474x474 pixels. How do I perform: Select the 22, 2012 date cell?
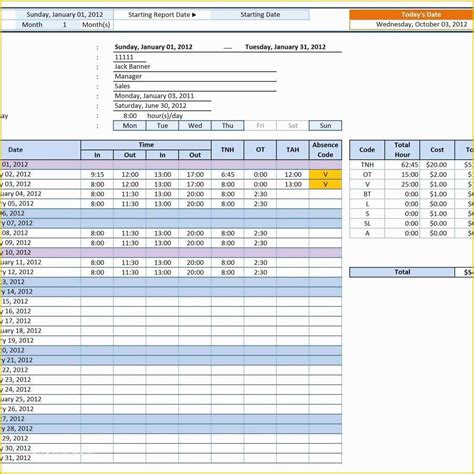(x=40, y=370)
